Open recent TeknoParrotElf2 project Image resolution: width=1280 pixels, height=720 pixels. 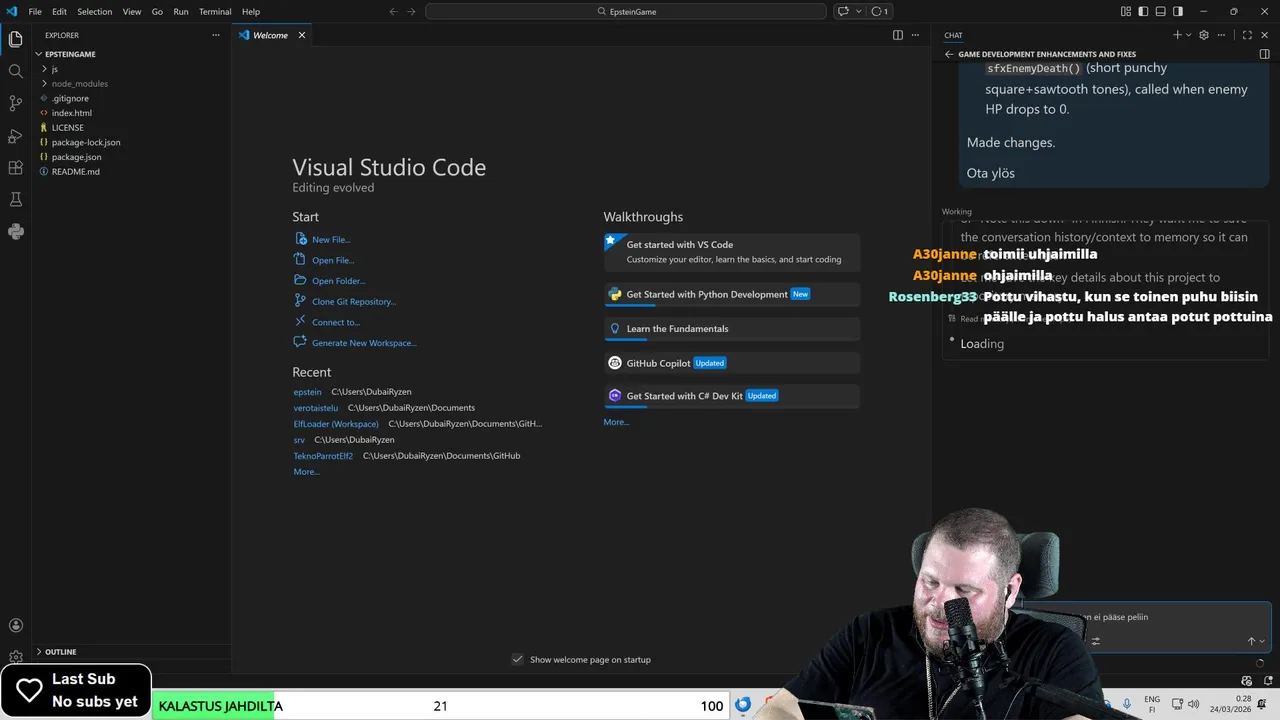coord(323,456)
